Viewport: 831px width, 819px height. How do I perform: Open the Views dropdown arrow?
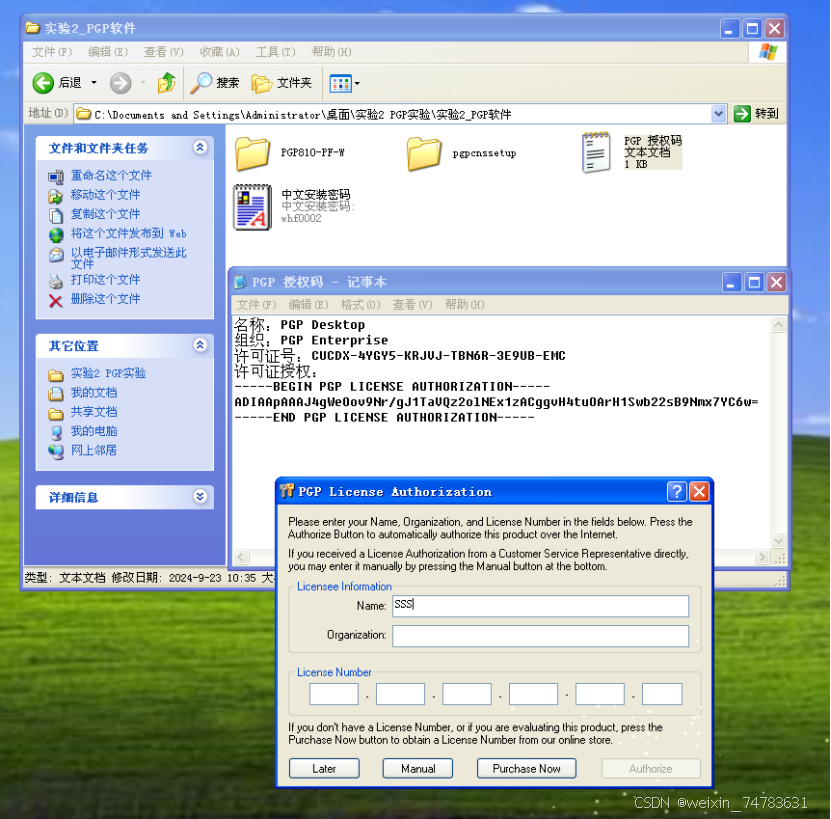point(357,83)
